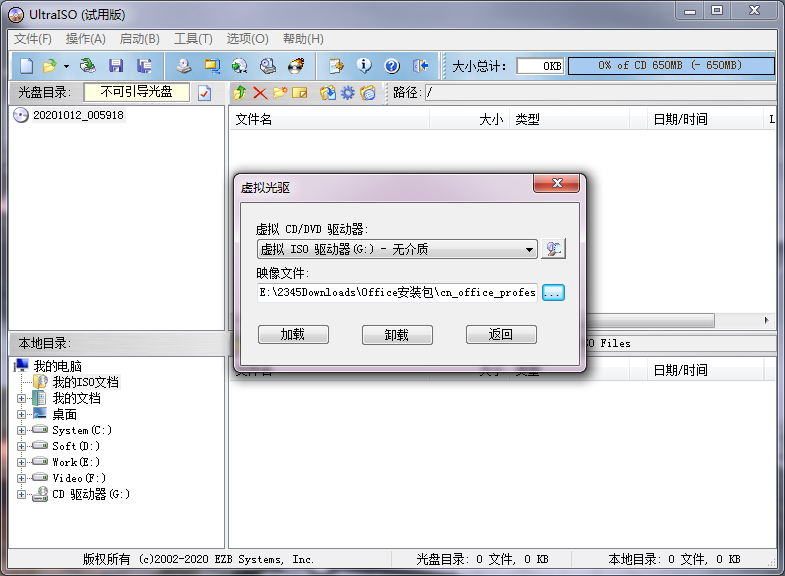
Task: Click the Compress ISO folder icon
Action: coord(212,66)
